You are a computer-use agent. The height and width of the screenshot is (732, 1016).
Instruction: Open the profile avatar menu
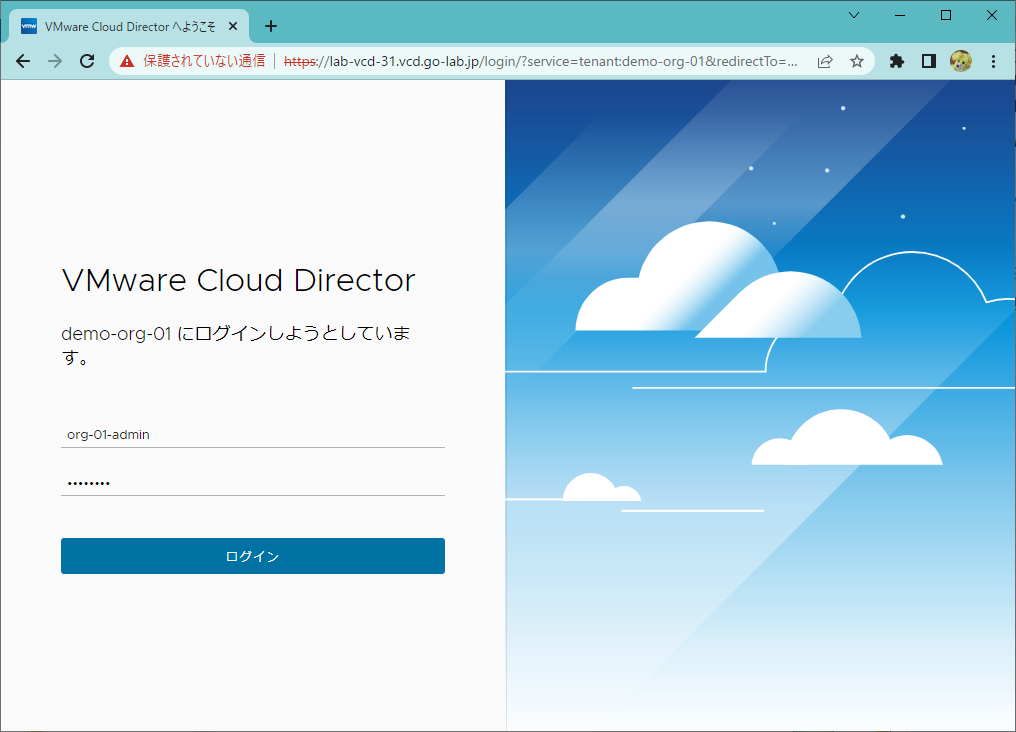(961, 62)
